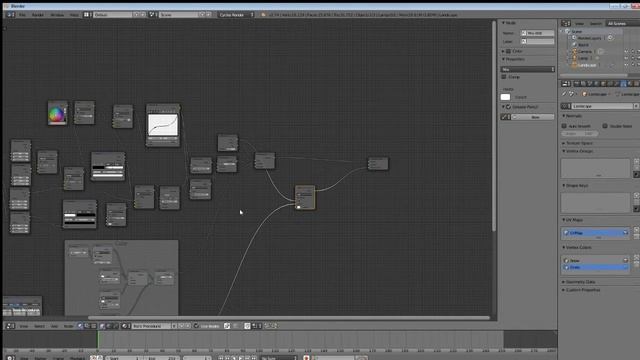This screenshot has width=640, height=360.
Task: Expand the Color panel section
Action: click(x=512, y=51)
